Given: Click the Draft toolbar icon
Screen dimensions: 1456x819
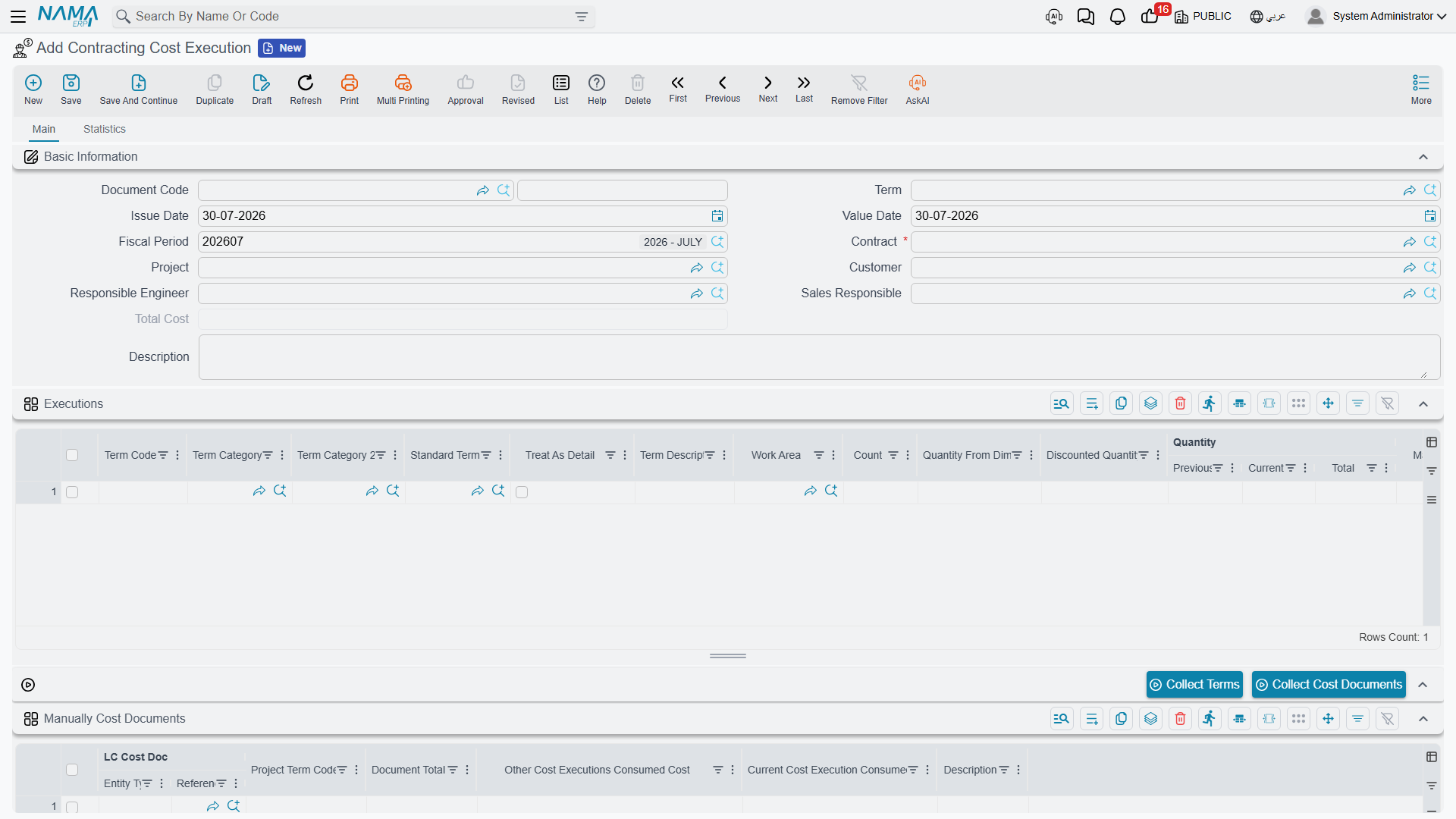Looking at the screenshot, I should point(262,89).
